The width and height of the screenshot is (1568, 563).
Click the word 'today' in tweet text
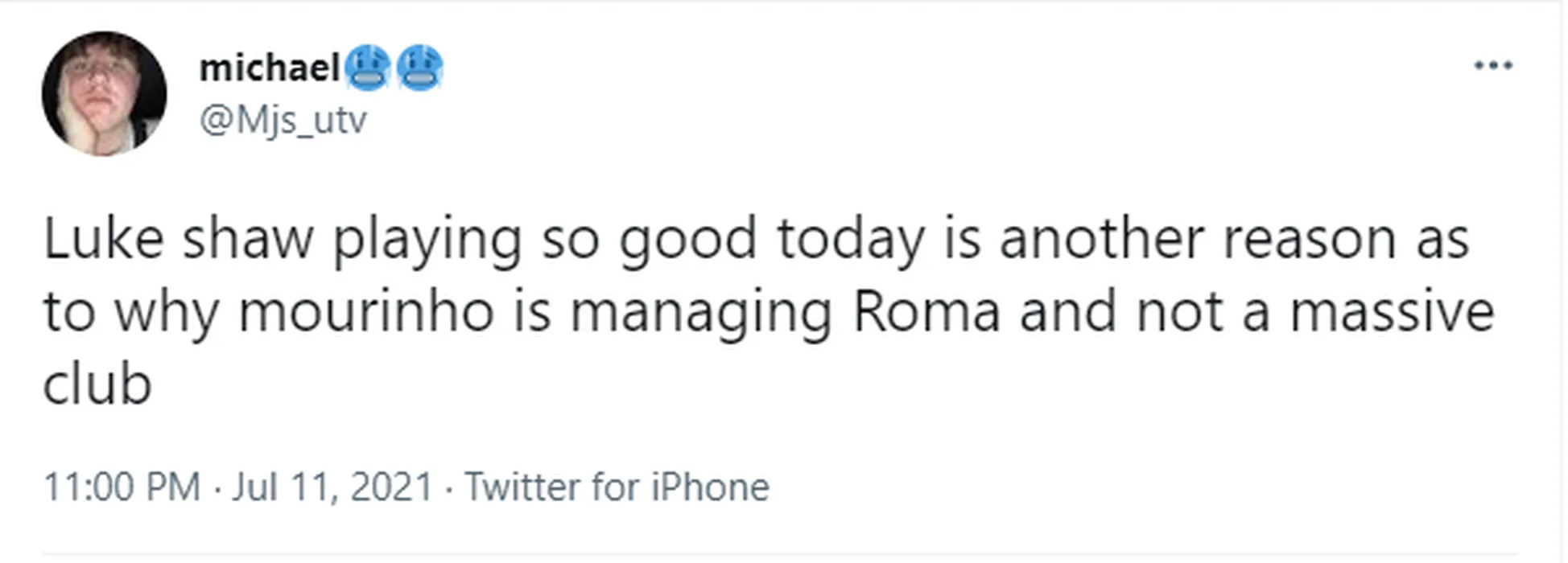point(850,240)
